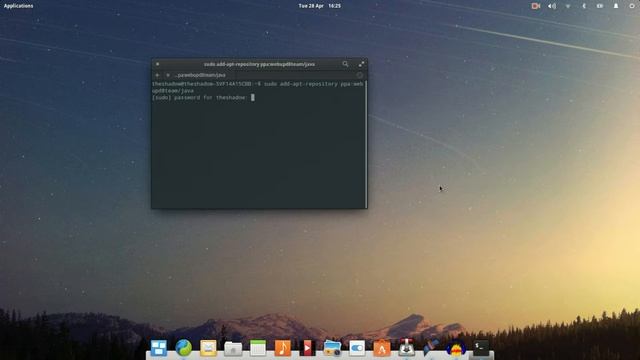Close the ppa:webupd8team/java terminal tab

[x=168, y=75]
